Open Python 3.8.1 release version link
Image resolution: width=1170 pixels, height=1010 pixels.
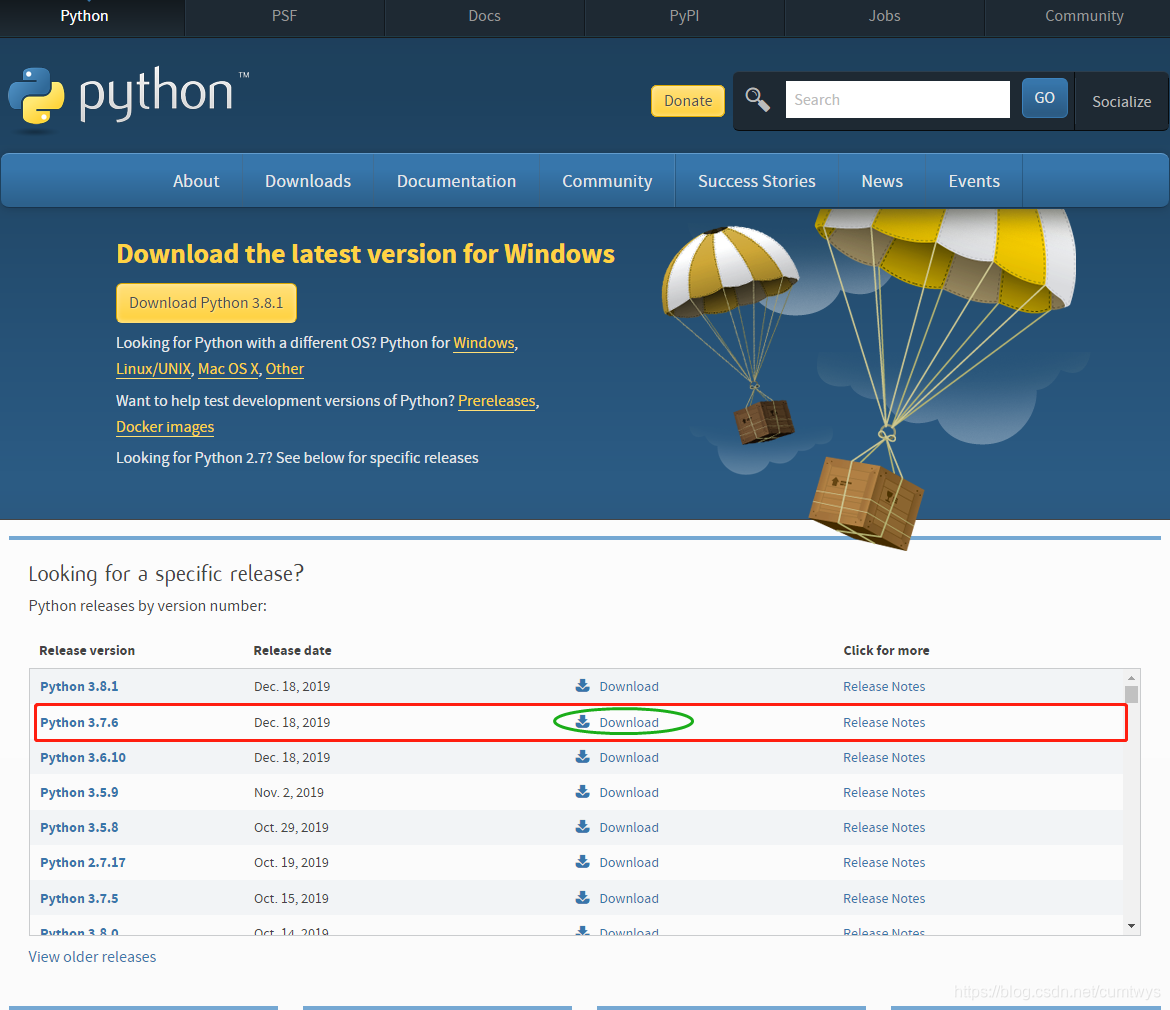tap(79, 686)
